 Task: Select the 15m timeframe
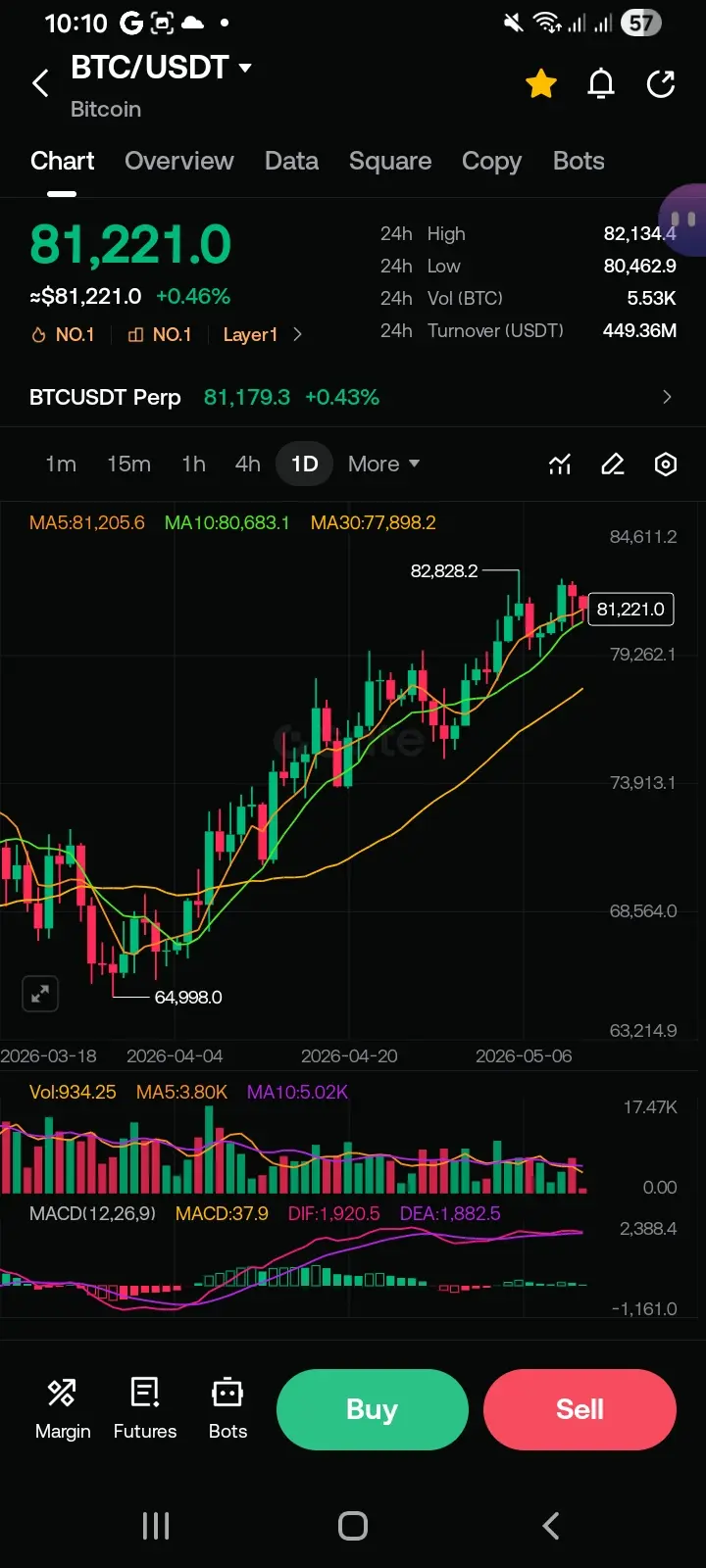pyautogui.click(x=128, y=464)
